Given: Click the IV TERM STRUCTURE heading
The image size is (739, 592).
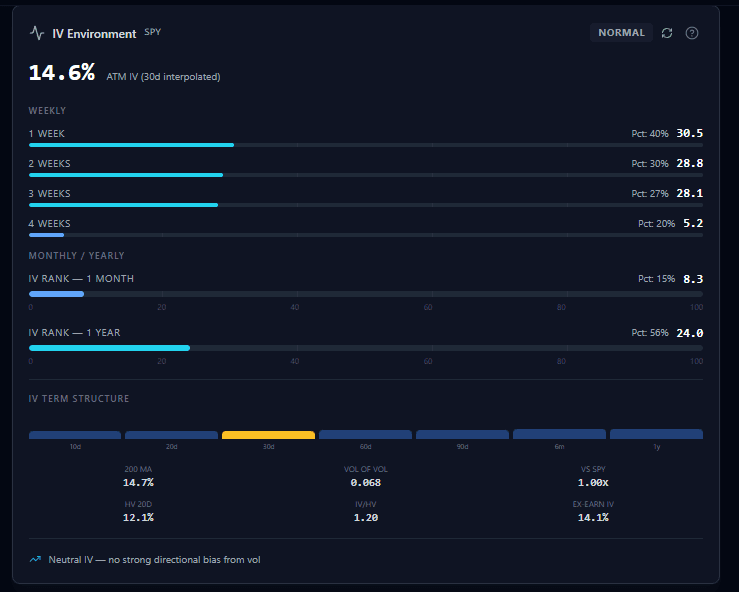Looking at the screenshot, I should pos(79,399).
